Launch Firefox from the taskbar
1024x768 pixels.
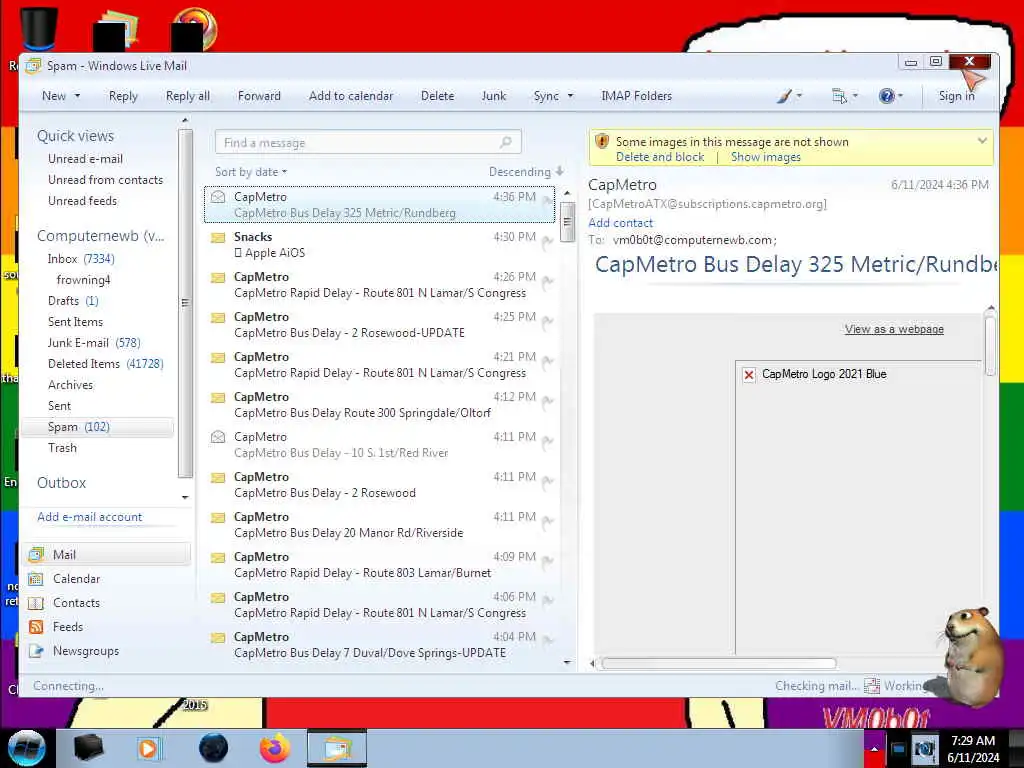pos(275,748)
